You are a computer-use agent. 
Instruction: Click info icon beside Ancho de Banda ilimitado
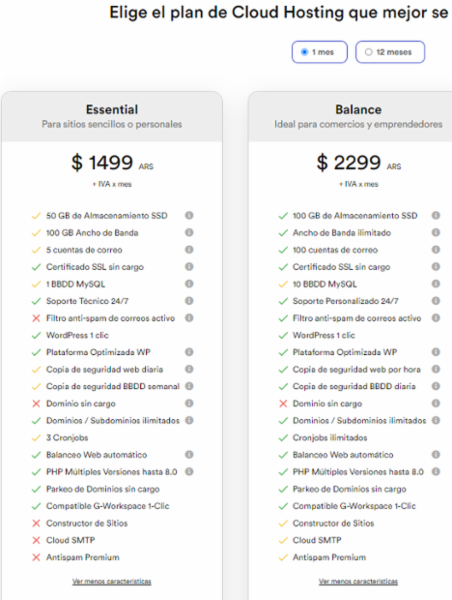pyautogui.click(x=436, y=233)
